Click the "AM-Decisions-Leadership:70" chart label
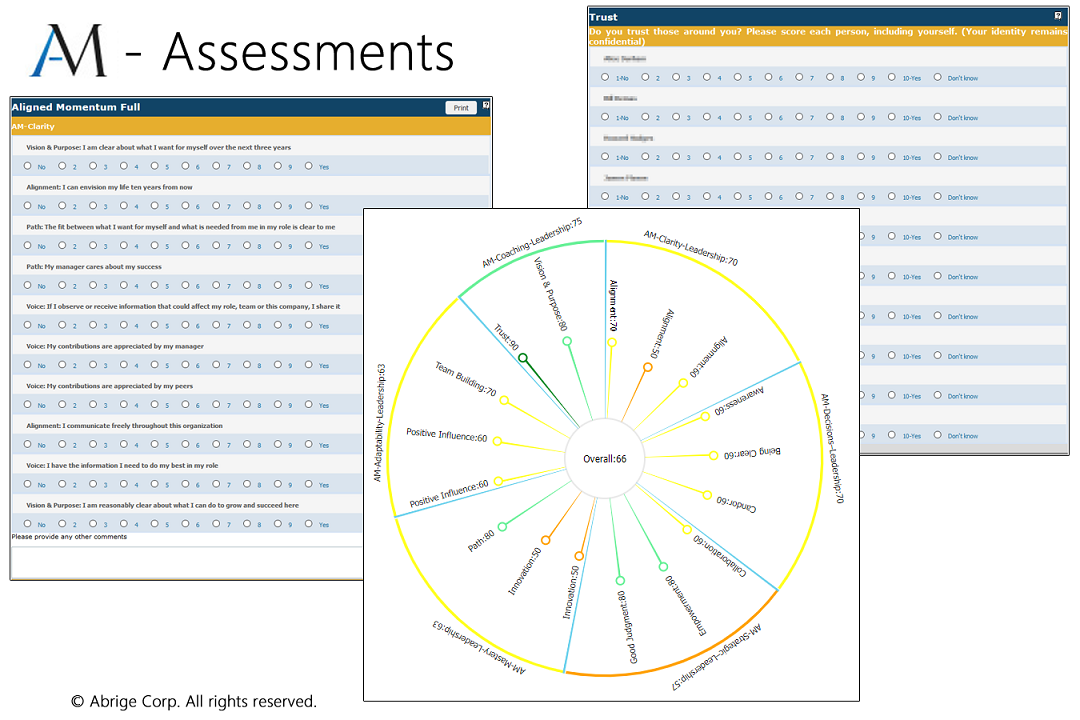Image resolution: width=1080 pixels, height=720 pixels. (x=832, y=448)
